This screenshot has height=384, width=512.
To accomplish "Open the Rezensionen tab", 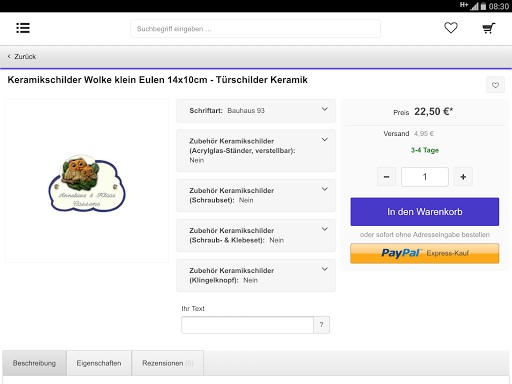I will tap(168, 363).
